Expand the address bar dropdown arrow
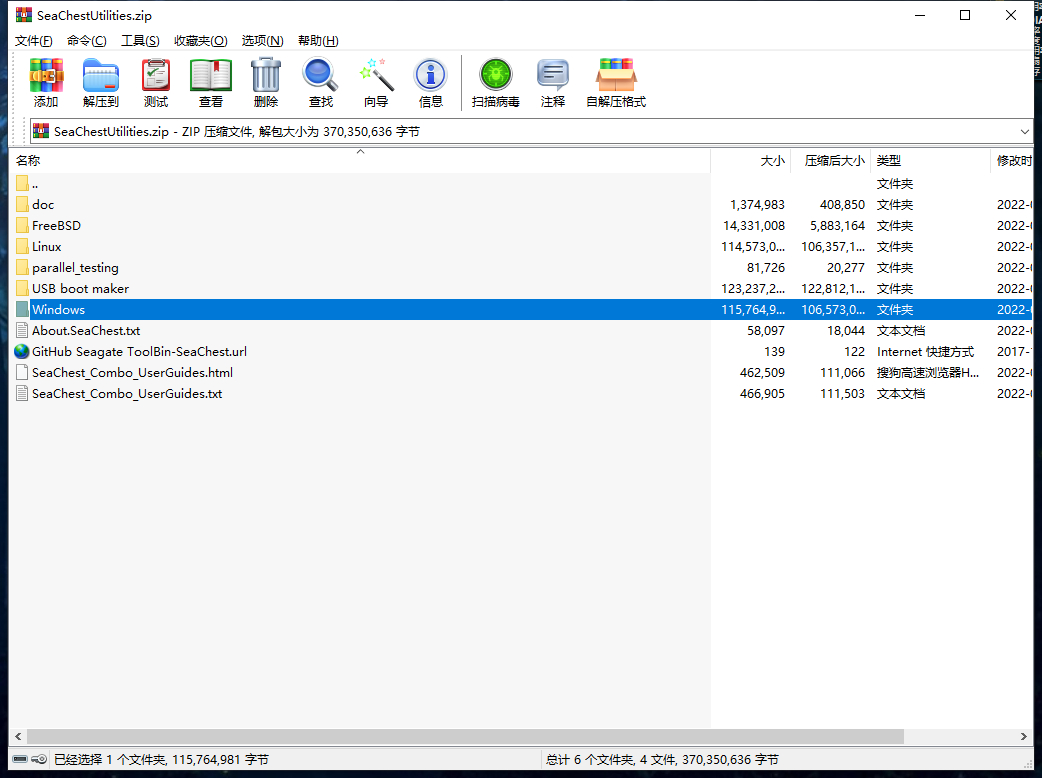The image size is (1042, 778). [x=1024, y=132]
